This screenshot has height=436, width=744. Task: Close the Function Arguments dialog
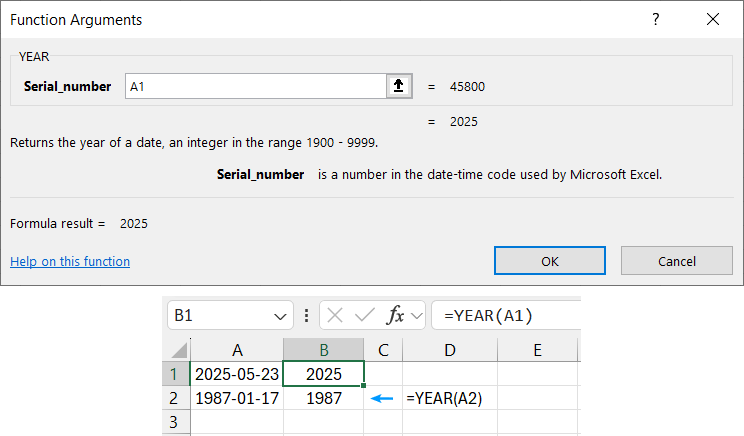(x=713, y=19)
